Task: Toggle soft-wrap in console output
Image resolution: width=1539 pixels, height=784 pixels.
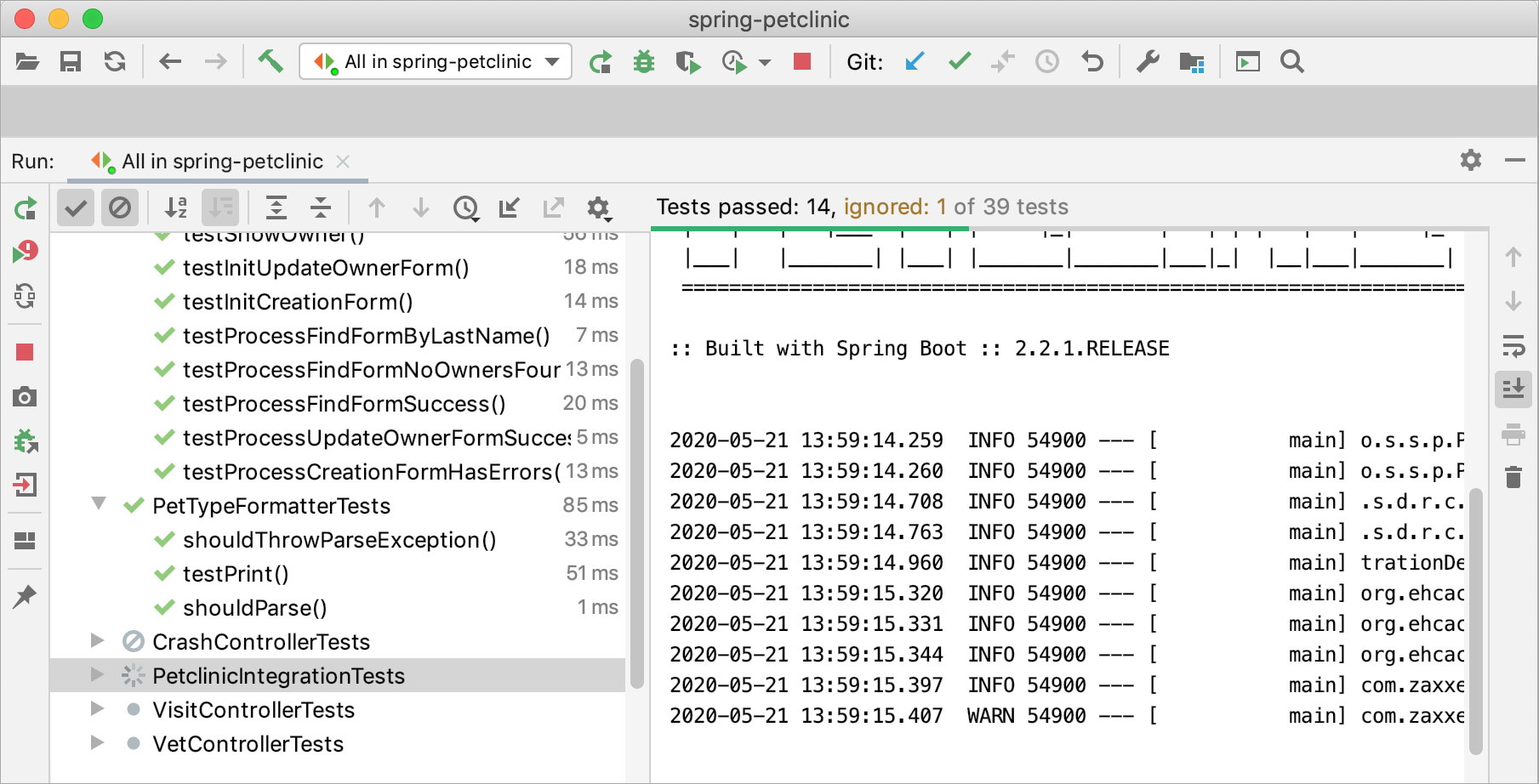Action: [1513, 345]
